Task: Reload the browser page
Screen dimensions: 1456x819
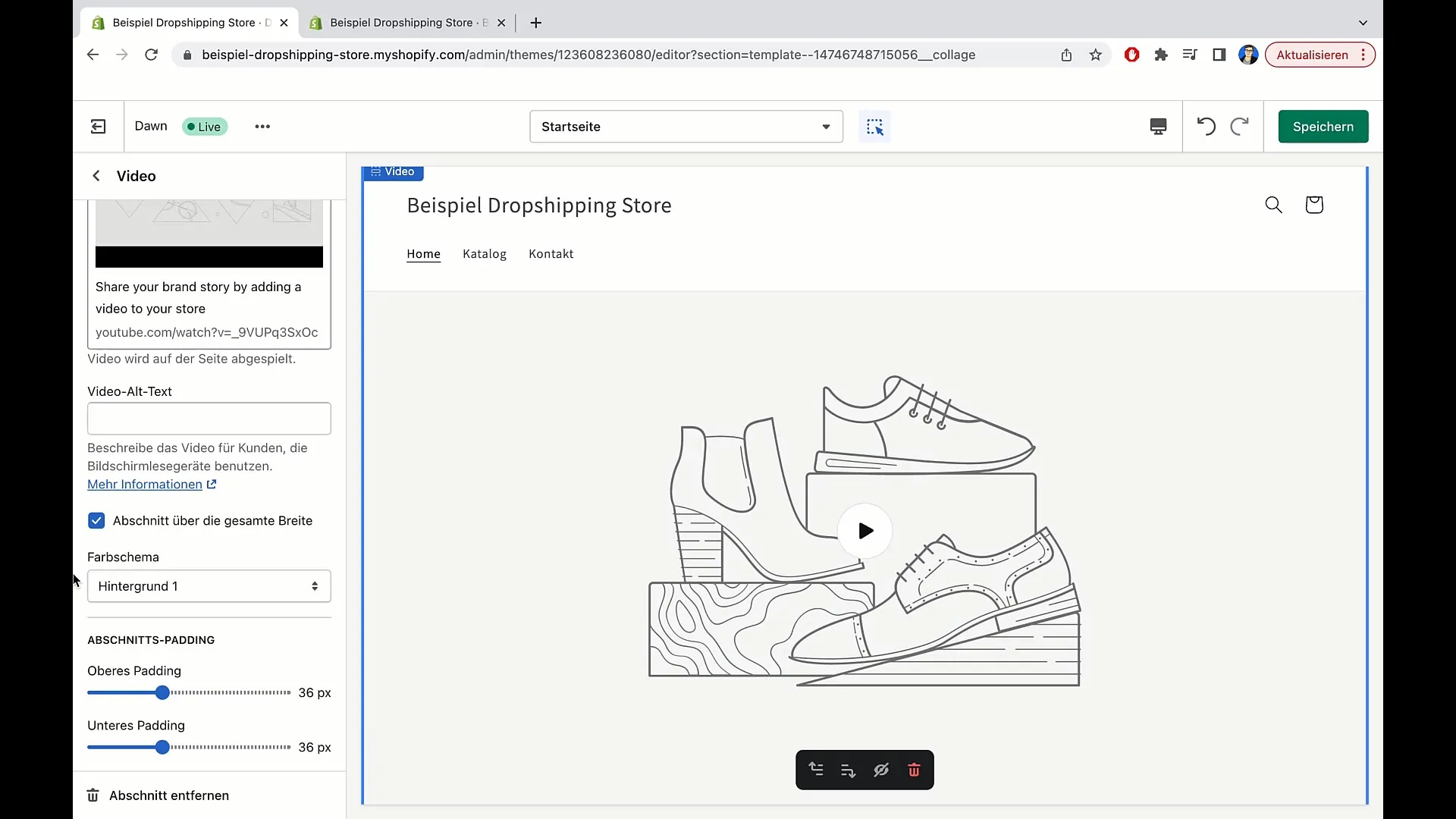Action: click(x=152, y=55)
